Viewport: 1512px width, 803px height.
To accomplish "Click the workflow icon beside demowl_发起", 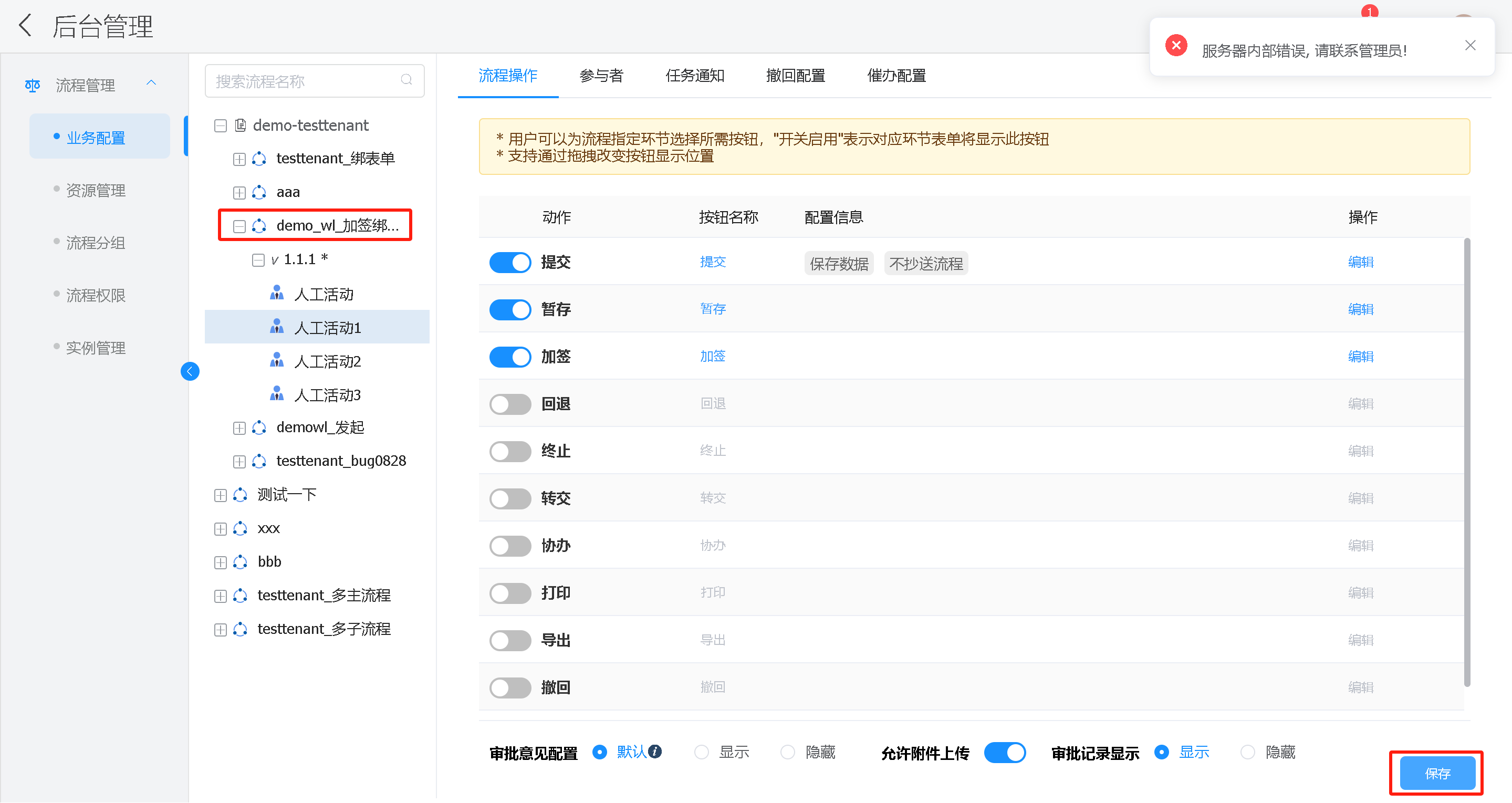I will click(259, 427).
